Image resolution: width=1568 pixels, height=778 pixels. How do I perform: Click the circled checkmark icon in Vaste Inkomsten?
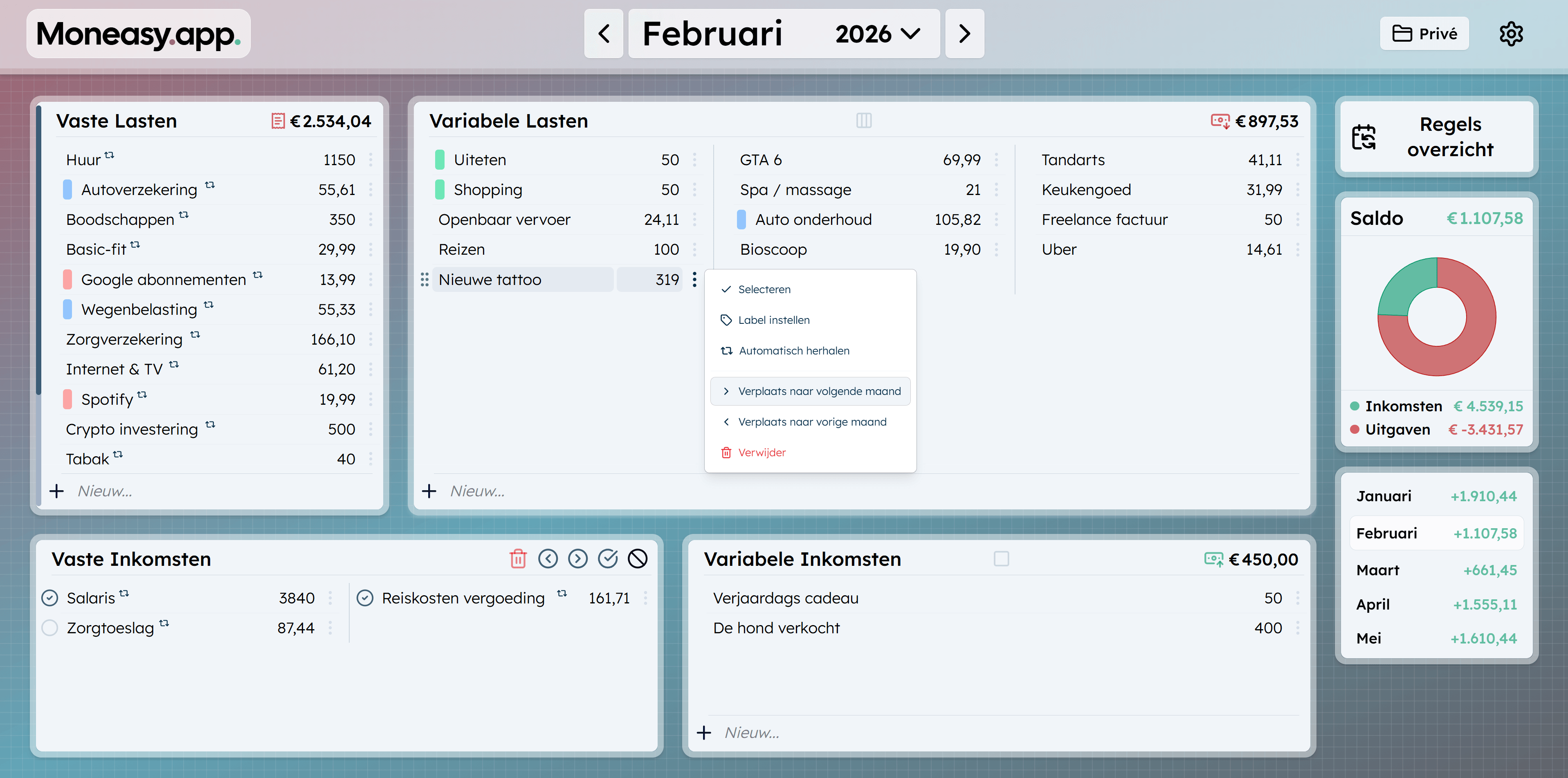pos(607,558)
